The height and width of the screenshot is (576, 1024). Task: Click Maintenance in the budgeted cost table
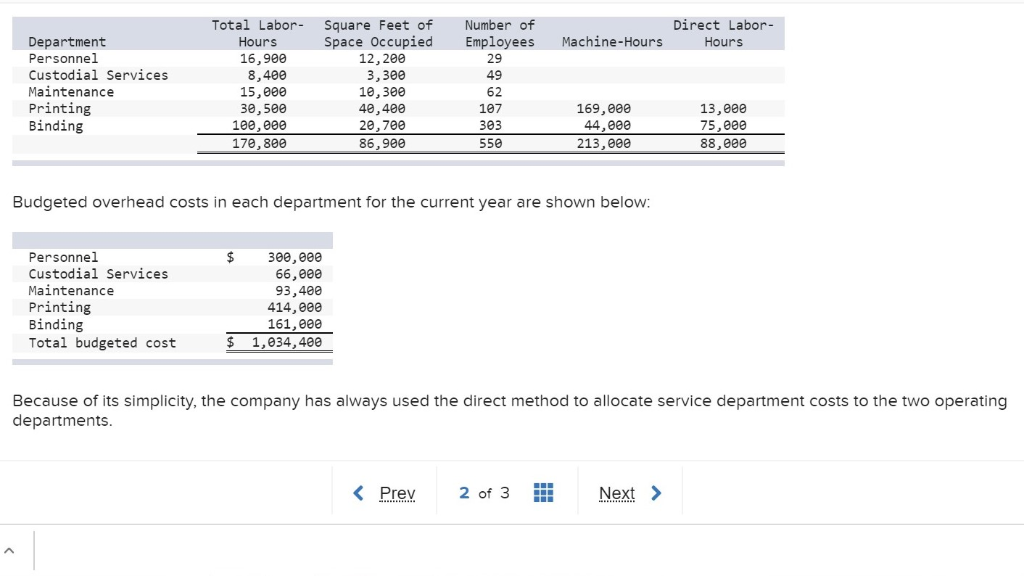pyautogui.click(x=71, y=291)
